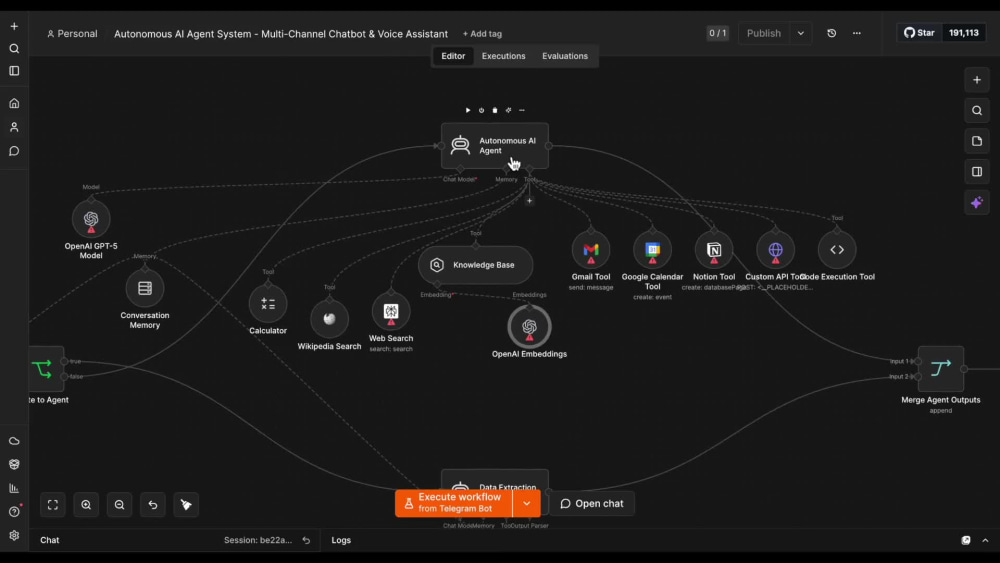The width and height of the screenshot is (1000, 563).
Task: Go to the Home overview
Action: [x=14, y=103]
